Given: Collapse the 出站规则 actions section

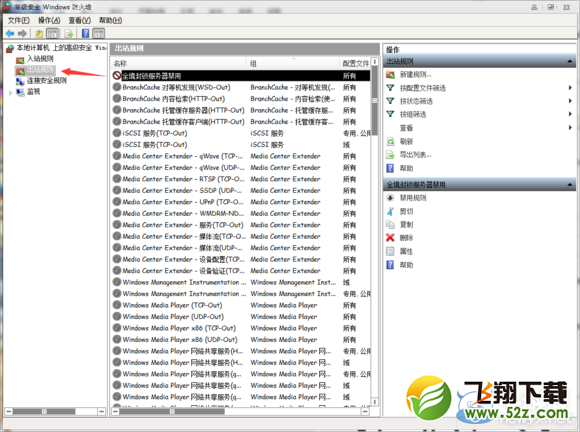Looking at the screenshot, I should point(570,61).
